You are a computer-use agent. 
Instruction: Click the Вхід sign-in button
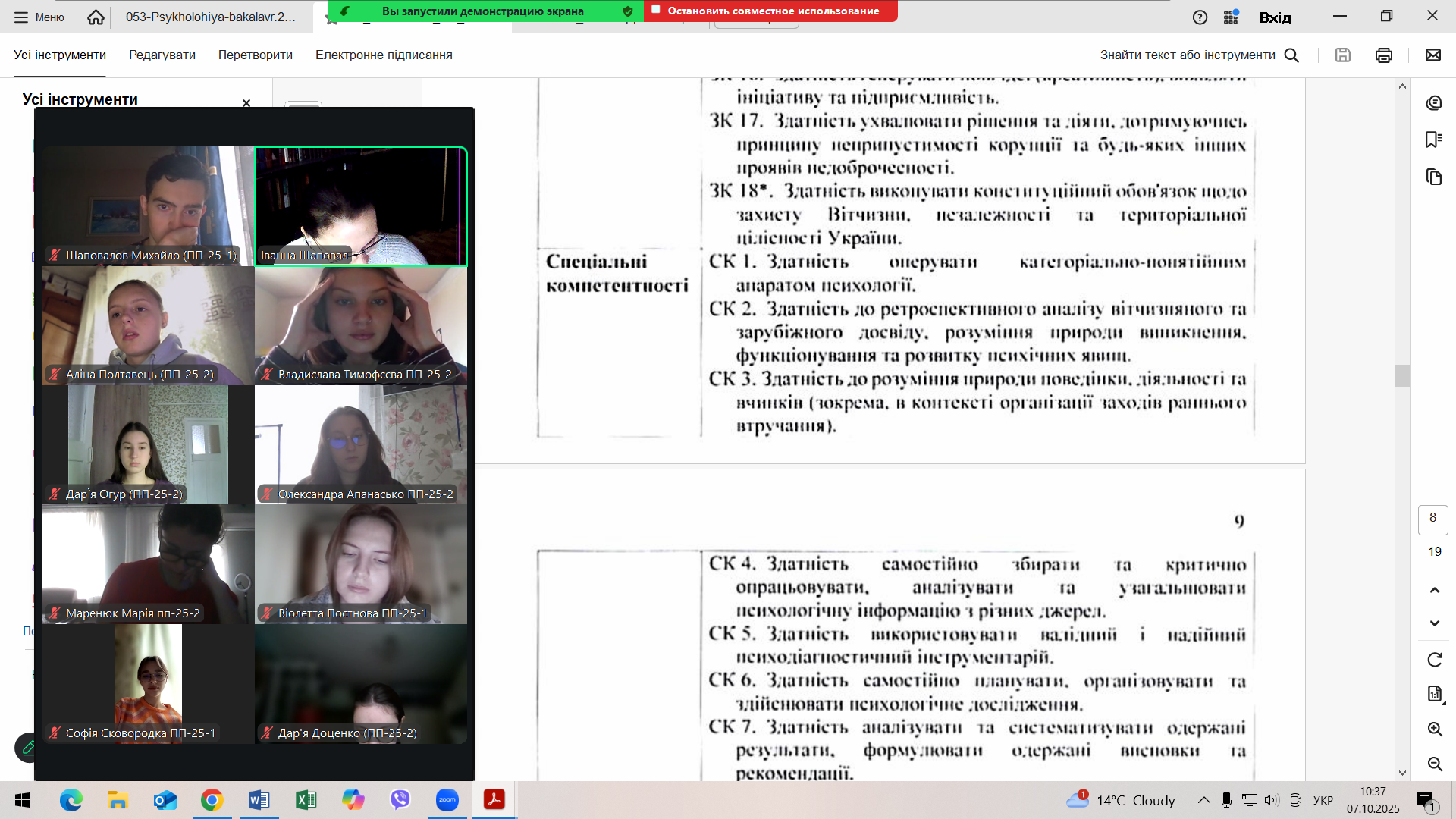(x=1277, y=17)
